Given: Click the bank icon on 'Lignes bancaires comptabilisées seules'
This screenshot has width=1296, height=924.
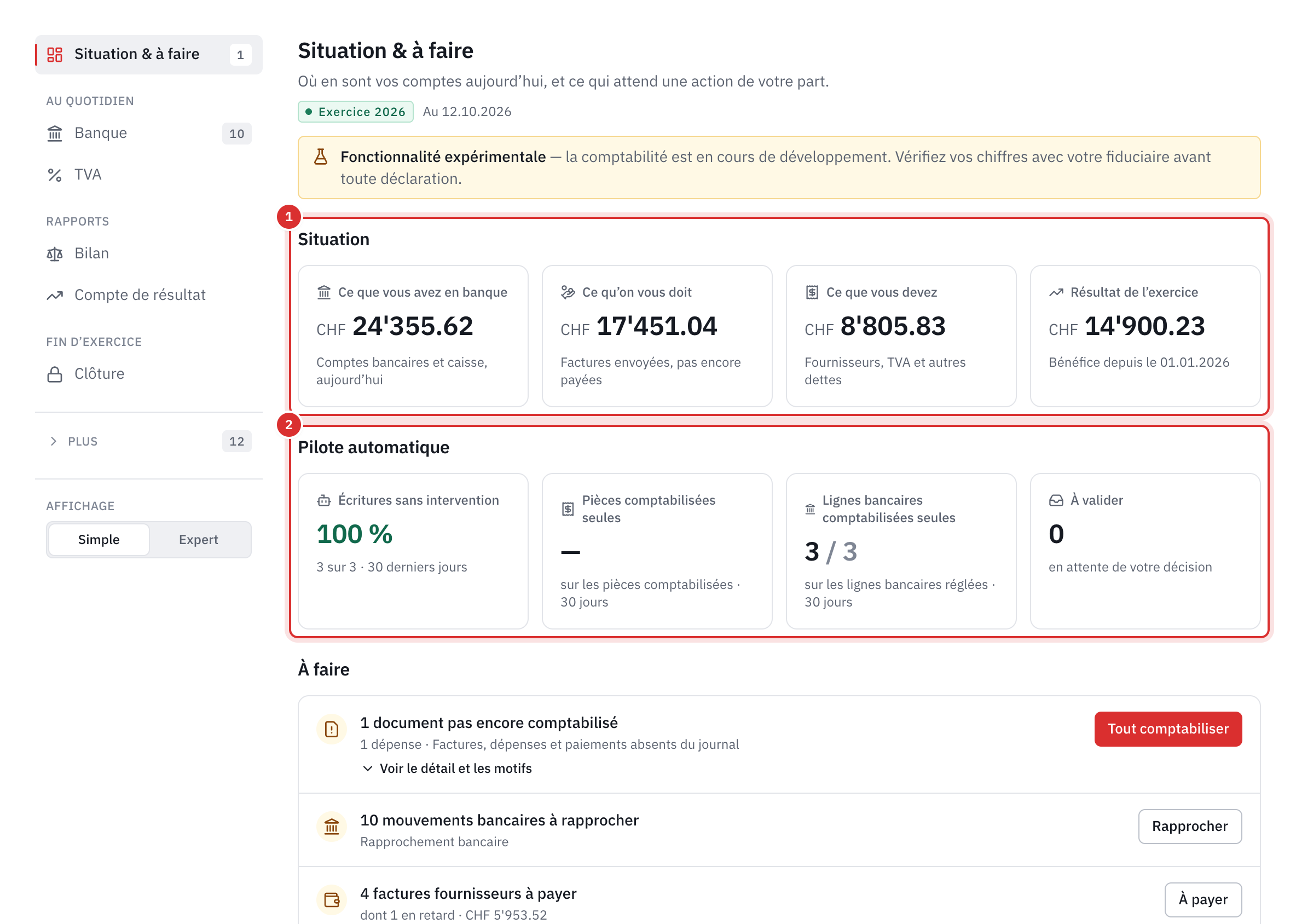Looking at the screenshot, I should point(810,509).
